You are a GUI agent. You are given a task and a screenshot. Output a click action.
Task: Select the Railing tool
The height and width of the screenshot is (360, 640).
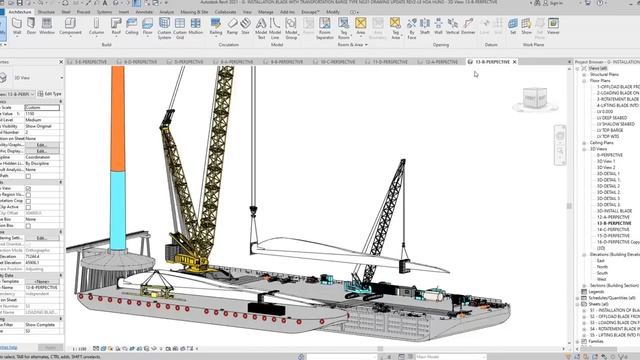(216, 27)
